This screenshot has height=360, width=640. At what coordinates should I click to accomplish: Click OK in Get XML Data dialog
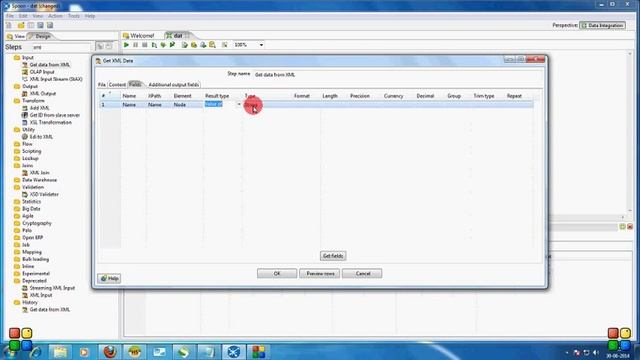point(277,273)
